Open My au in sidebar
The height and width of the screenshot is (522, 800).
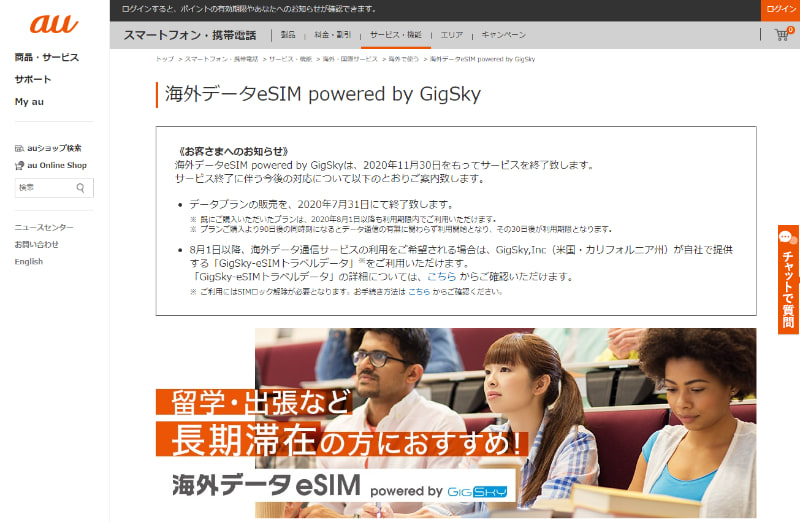(29, 102)
